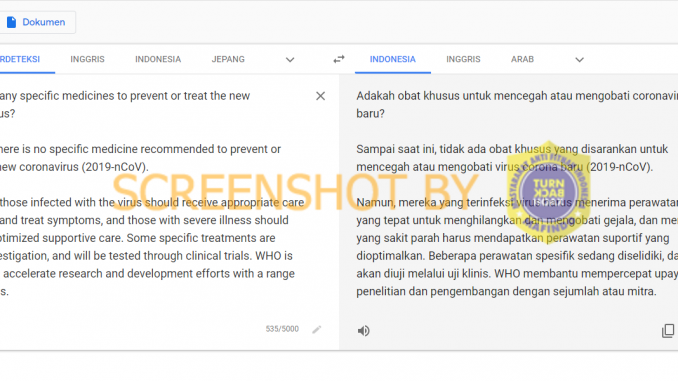The width and height of the screenshot is (678, 381).
Task: Click the 535/5000 character counter
Action: click(x=282, y=329)
